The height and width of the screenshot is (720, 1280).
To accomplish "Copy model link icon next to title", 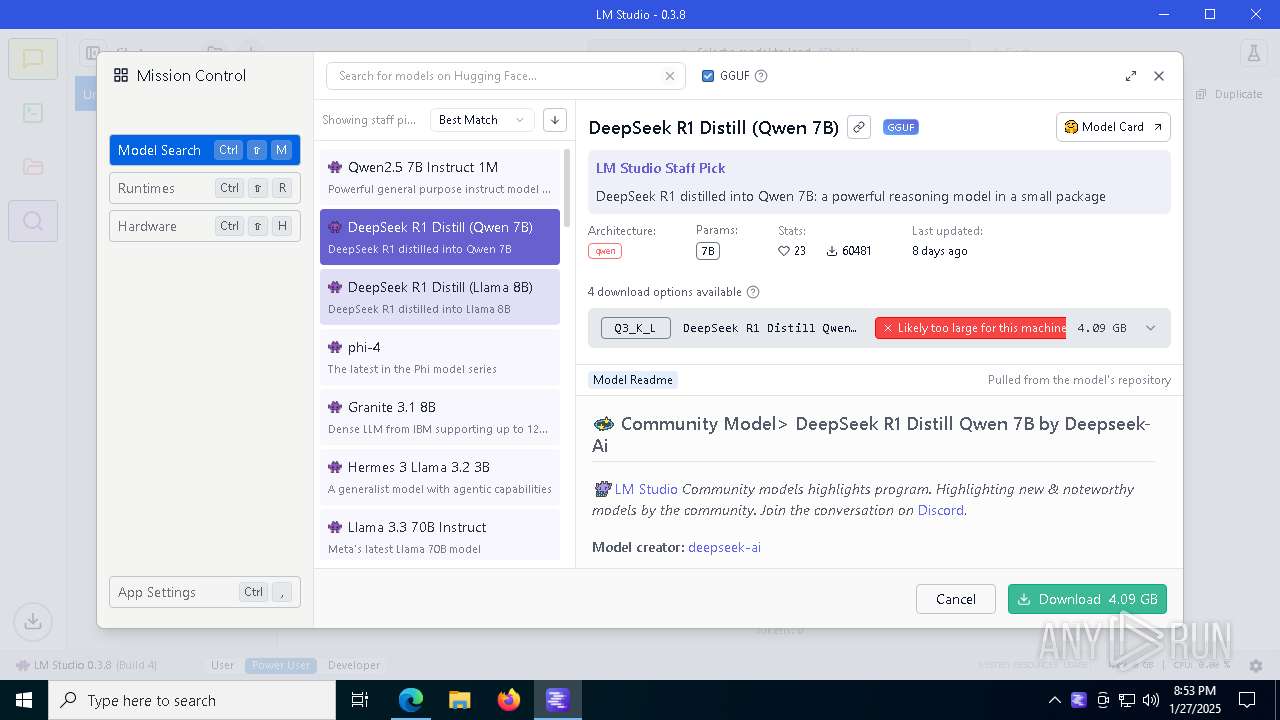I will [858, 127].
